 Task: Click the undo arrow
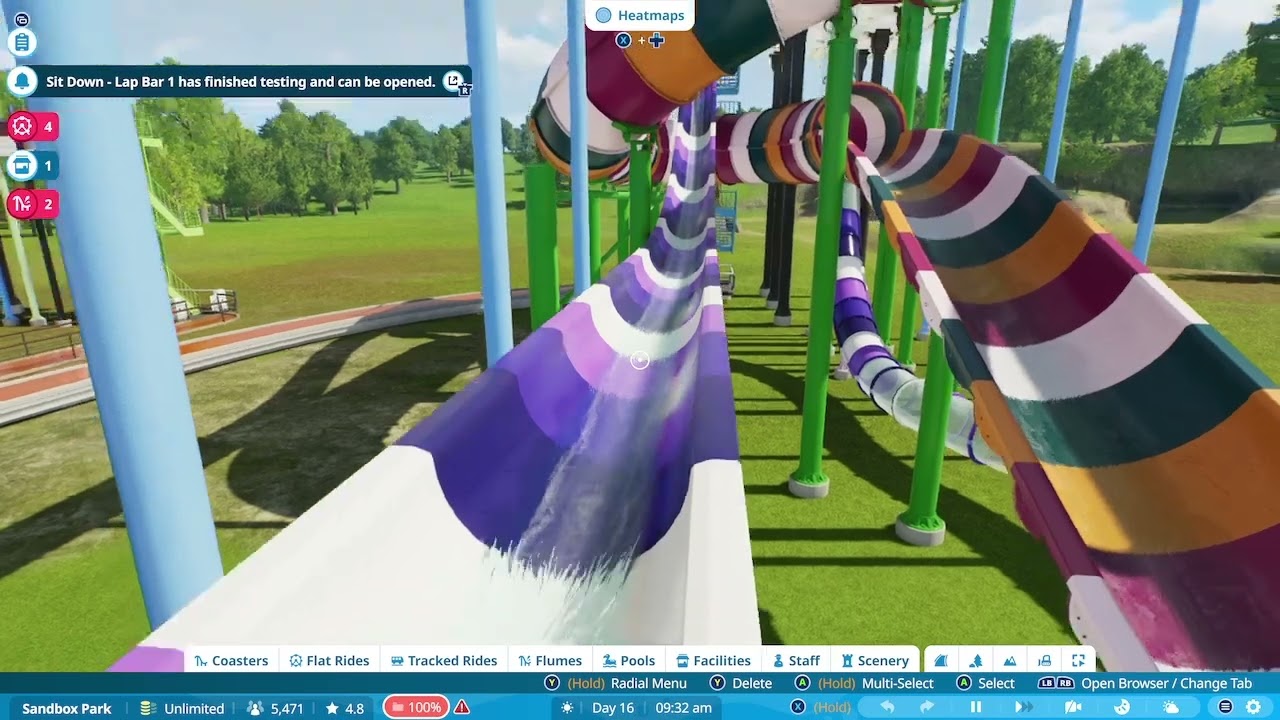coord(887,707)
